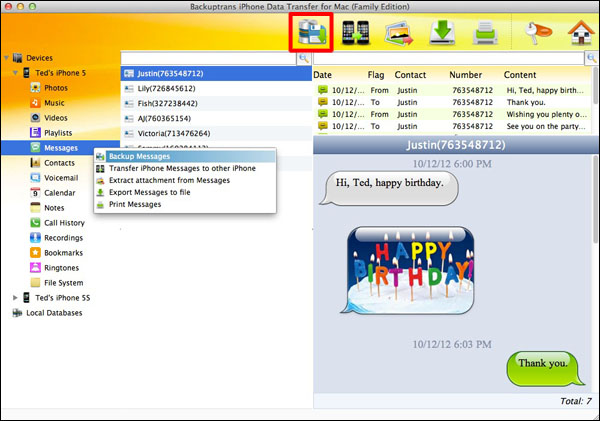The height and width of the screenshot is (421, 600).
Task: Select the Lily(726845612) contact row
Action: point(217,88)
